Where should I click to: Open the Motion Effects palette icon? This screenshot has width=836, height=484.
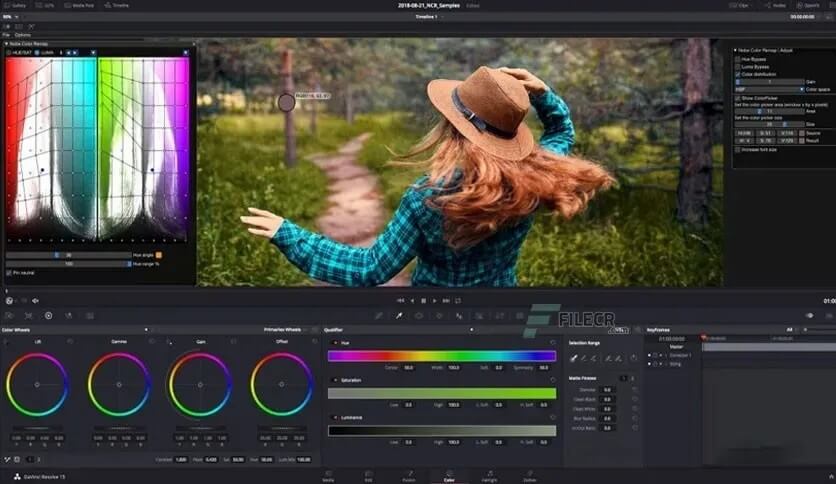[x=90, y=316]
